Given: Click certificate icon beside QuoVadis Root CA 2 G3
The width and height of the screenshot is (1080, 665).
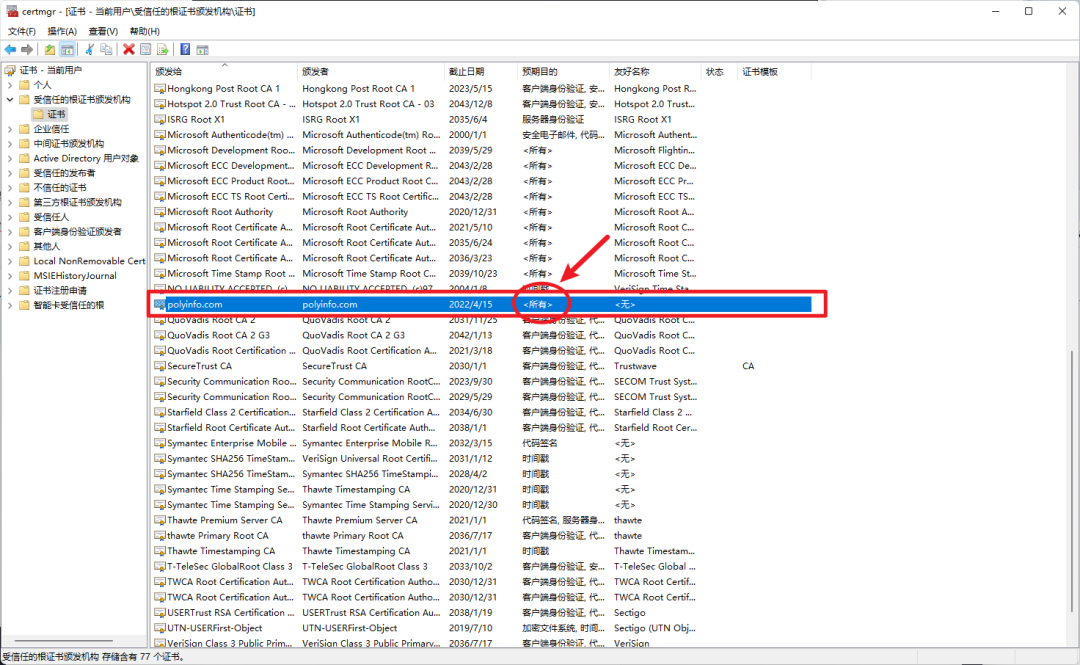Looking at the screenshot, I should (160, 335).
